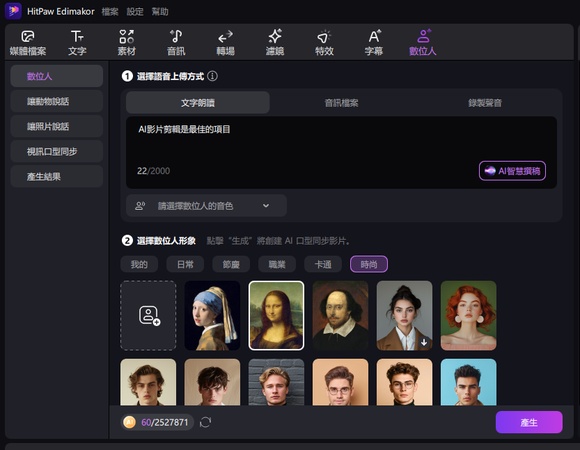Select the blond man on brick wall avatar
The image size is (580, 450).
tap(276, 382)
